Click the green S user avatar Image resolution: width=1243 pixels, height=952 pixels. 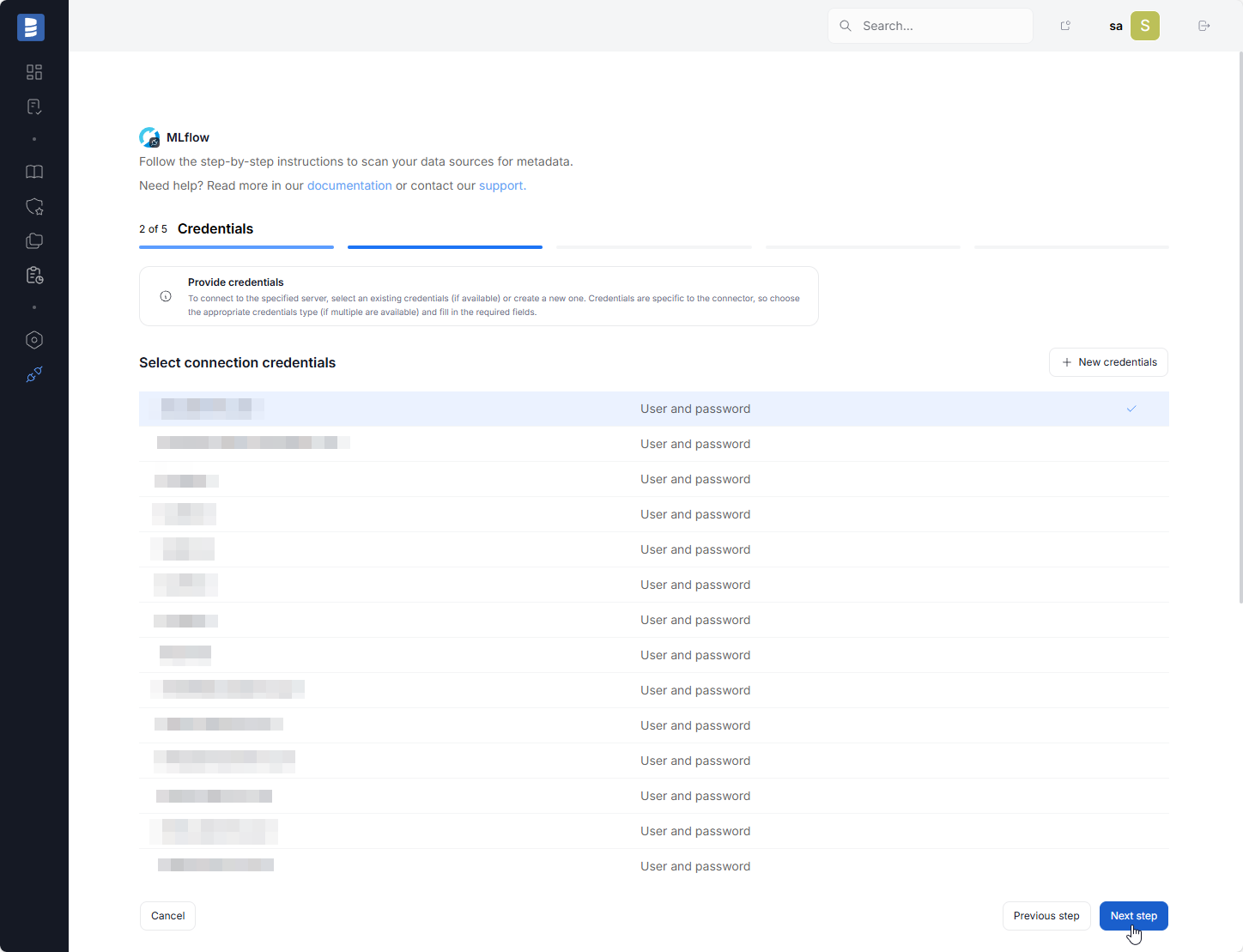tap(1144, 26)
